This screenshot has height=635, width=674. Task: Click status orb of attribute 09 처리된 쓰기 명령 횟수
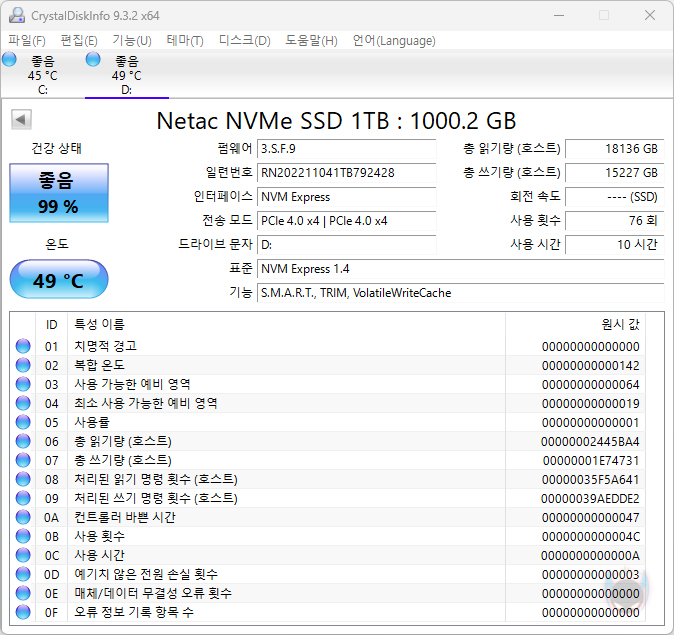click(23, 498)
